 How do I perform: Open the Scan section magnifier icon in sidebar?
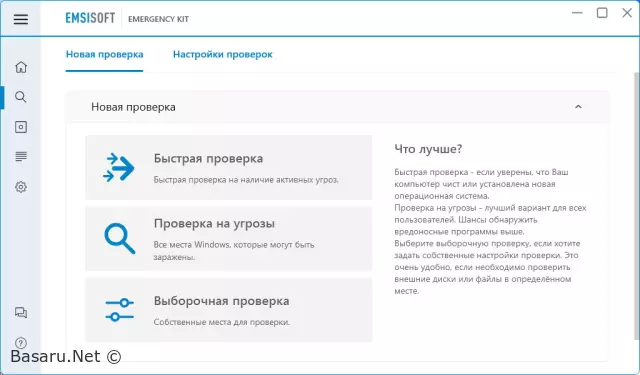click(20, 97)
